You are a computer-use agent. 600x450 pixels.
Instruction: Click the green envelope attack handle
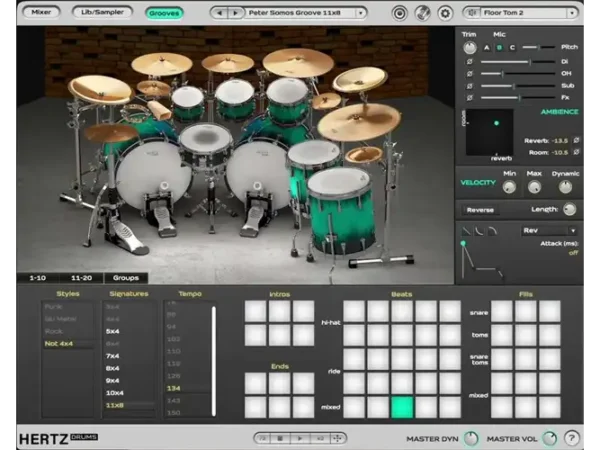[x=463, y=243]
